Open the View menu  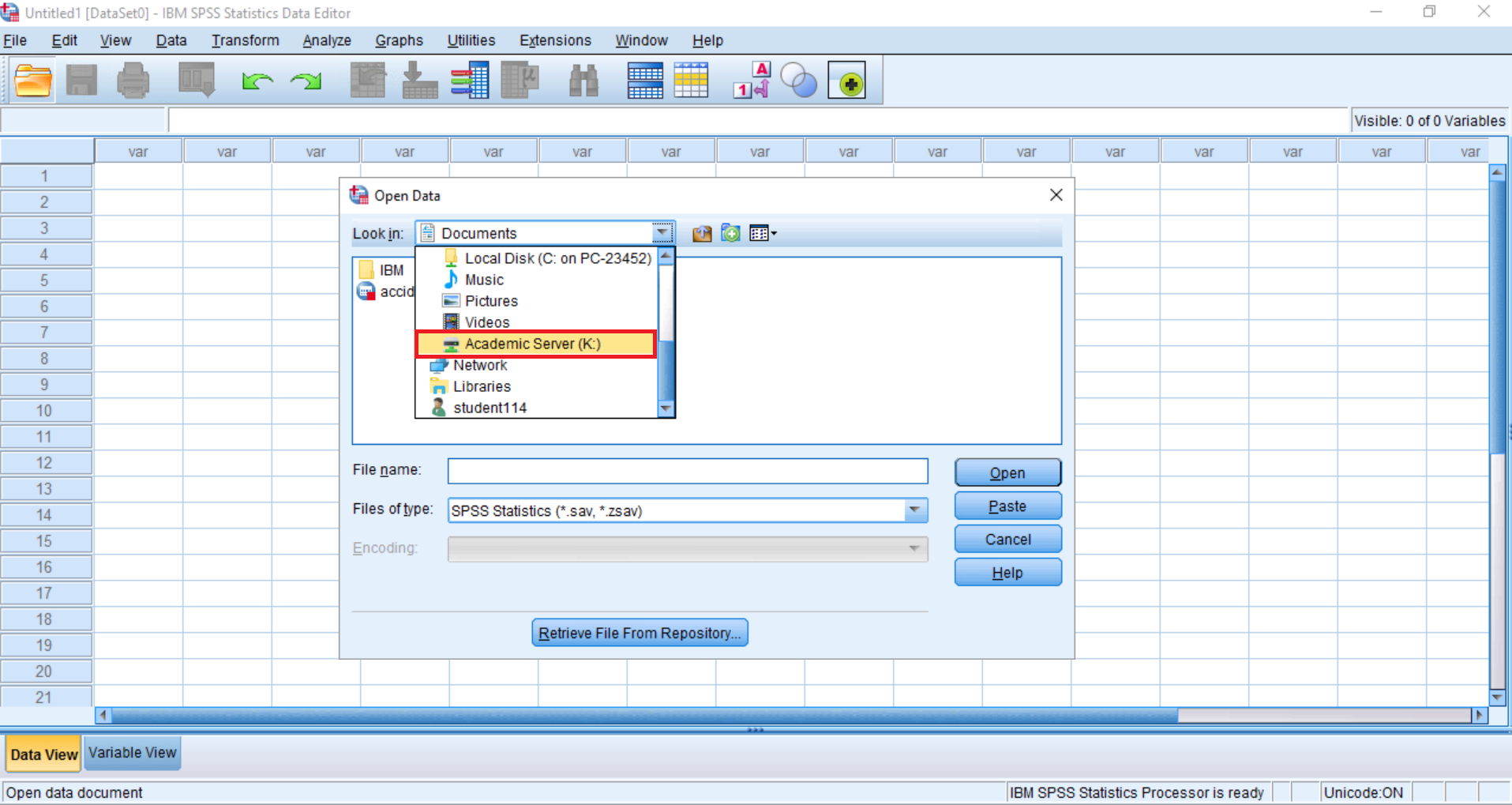[115, 40]
